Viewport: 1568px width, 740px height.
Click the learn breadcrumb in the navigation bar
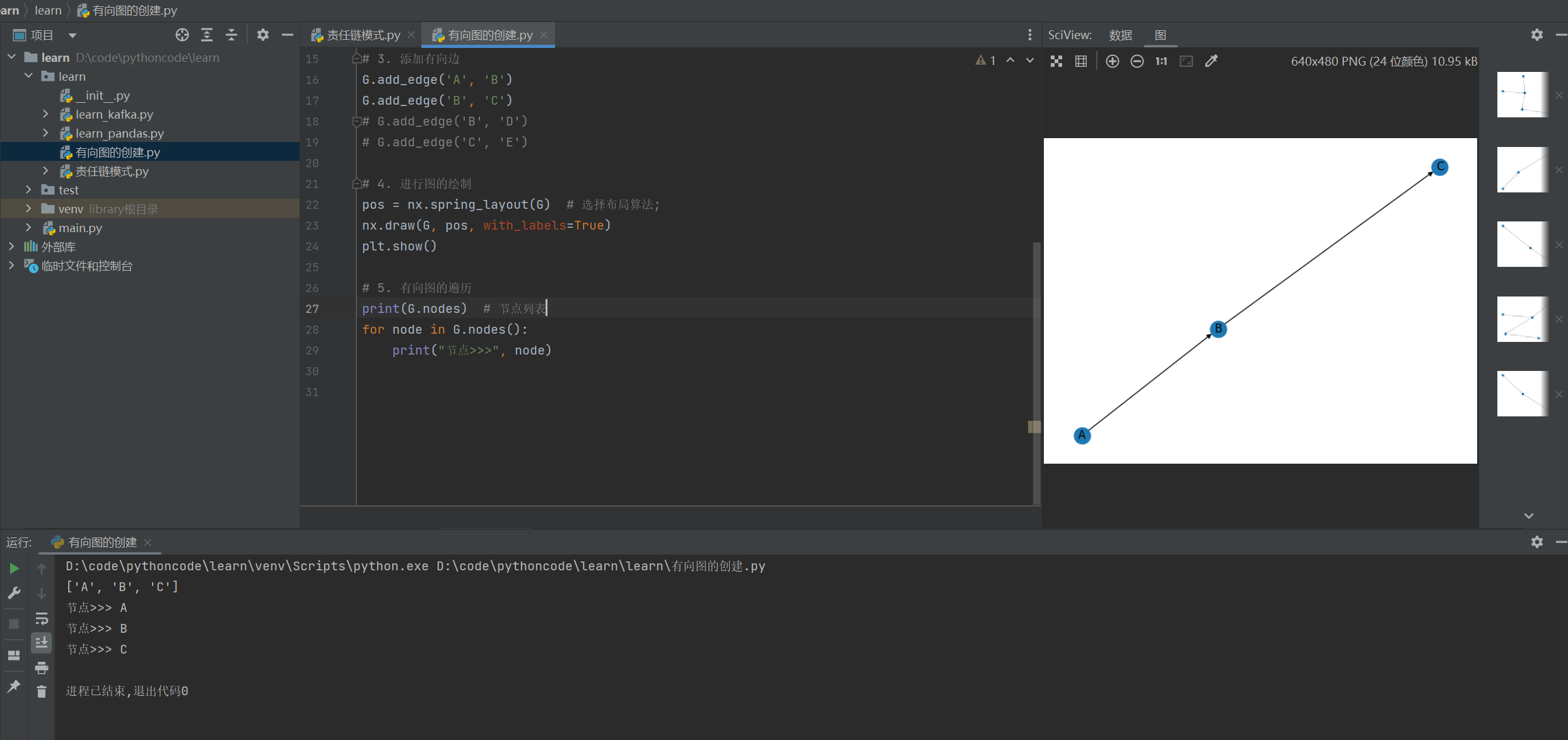pyautogui.click(x=48, y=10)
